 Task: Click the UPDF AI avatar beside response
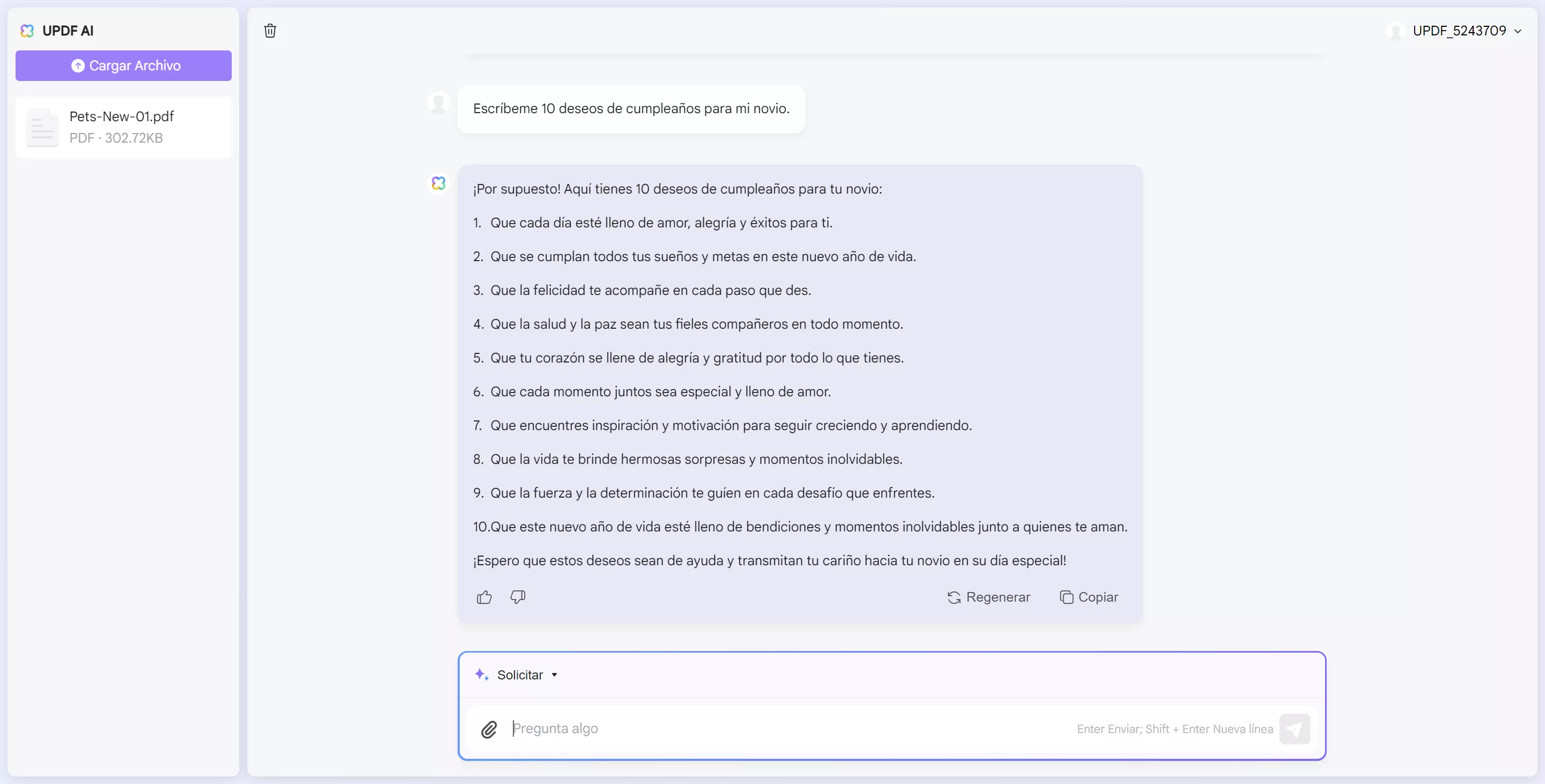[438, 183]
